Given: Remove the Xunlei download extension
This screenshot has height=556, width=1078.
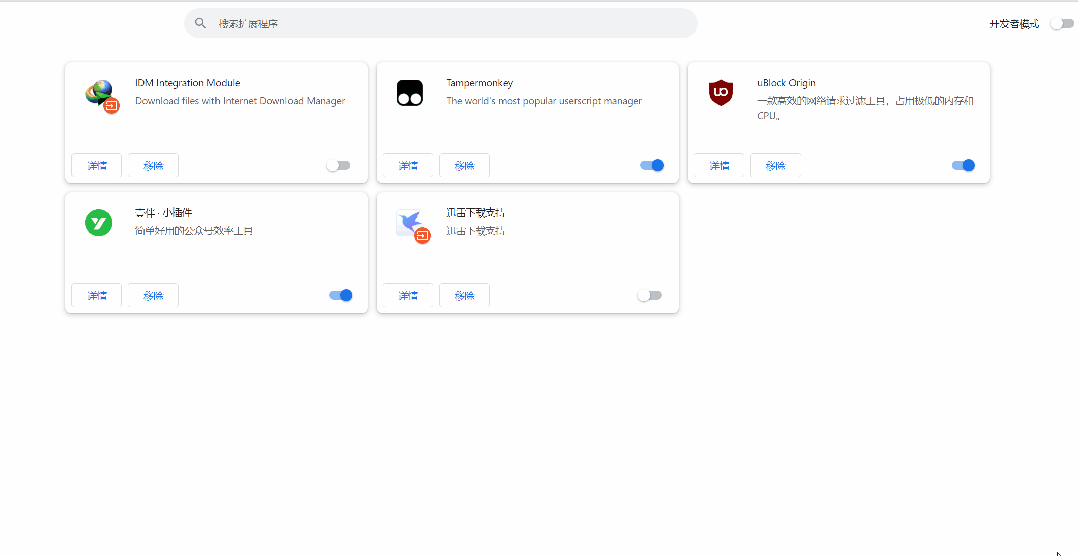Looking at the screenshot, I should pyautogui.click(x=464, y=296).
